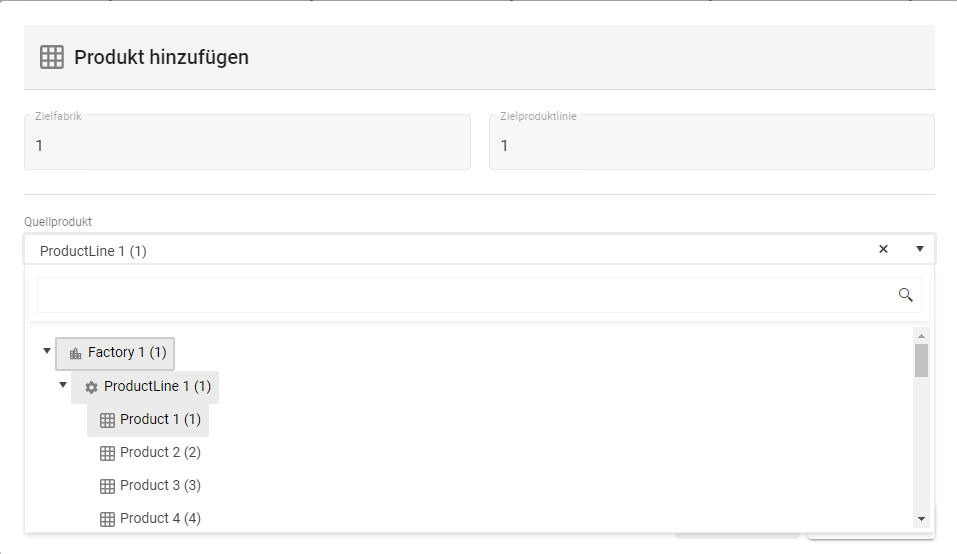
Task: Select Product 2 (2) in tree
Action: tap(160, 452)
